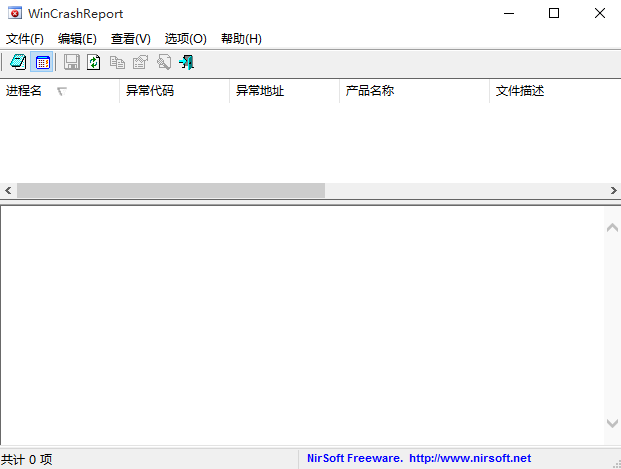Screen dimensions: 621x469
Task: Click the 共计 0 项 status text
Action: click(x=26, y=459)
